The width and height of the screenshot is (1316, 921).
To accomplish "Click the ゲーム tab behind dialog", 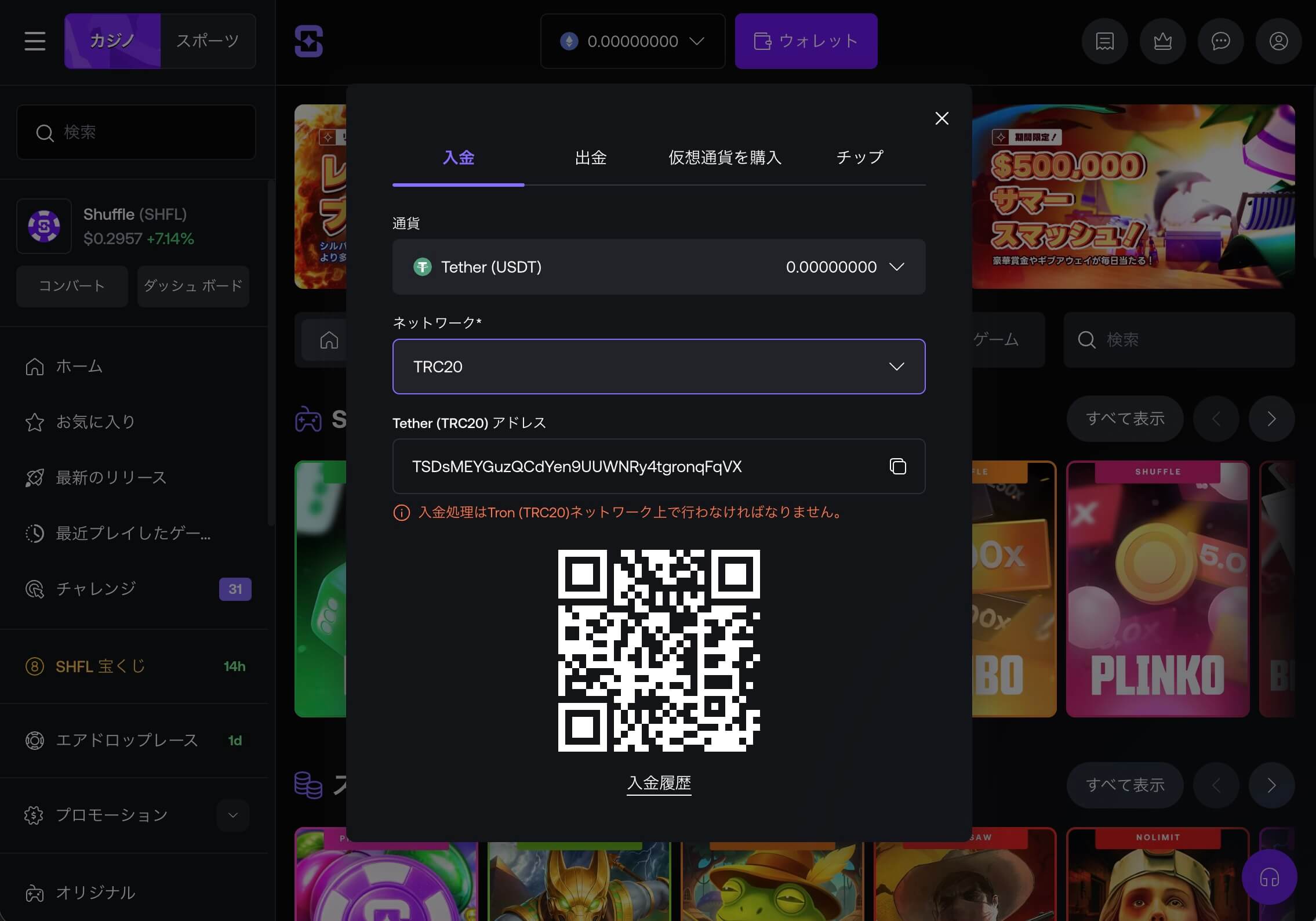I will 995,339.
